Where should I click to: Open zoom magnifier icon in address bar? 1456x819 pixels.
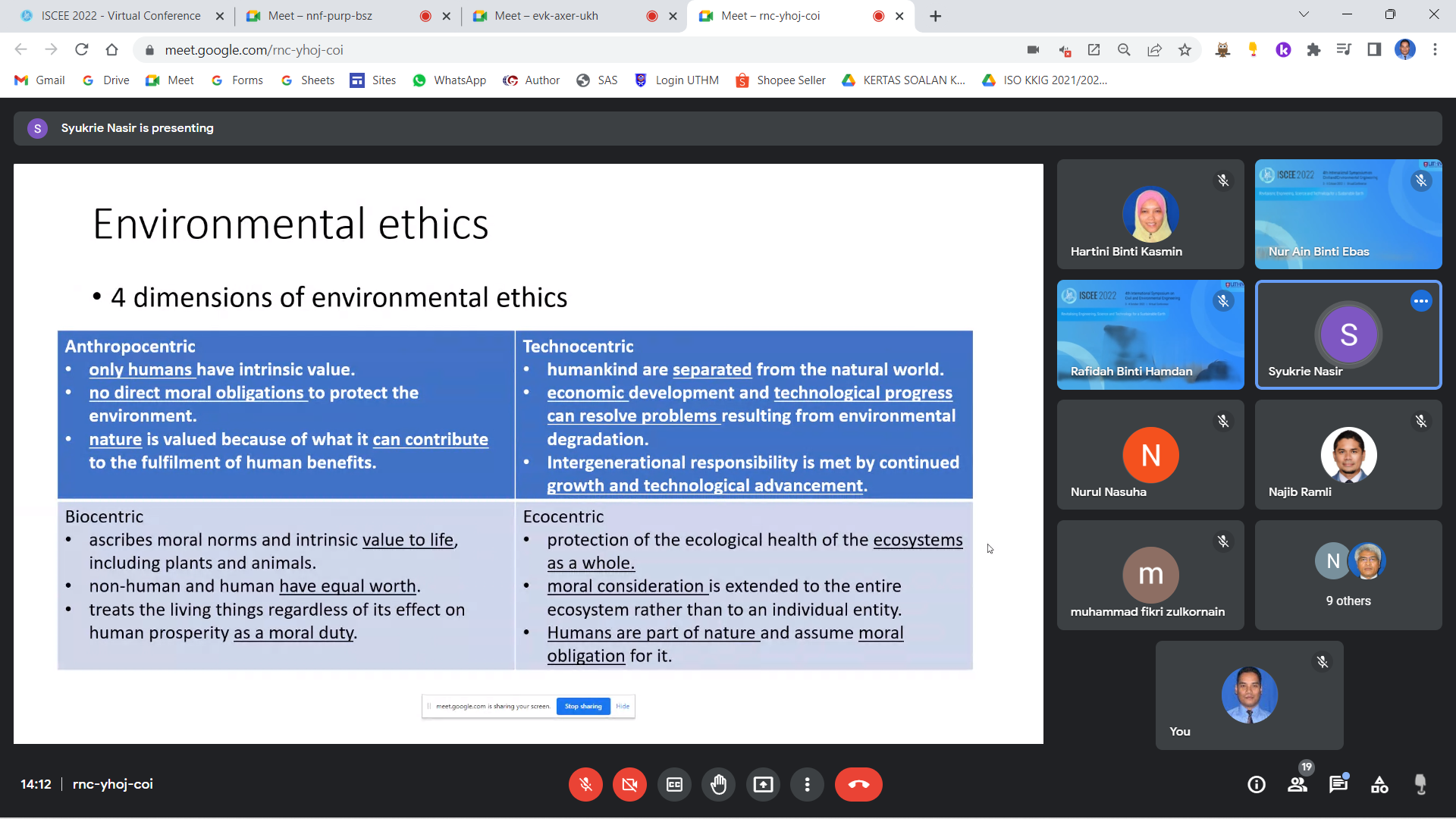(1124, 49)
